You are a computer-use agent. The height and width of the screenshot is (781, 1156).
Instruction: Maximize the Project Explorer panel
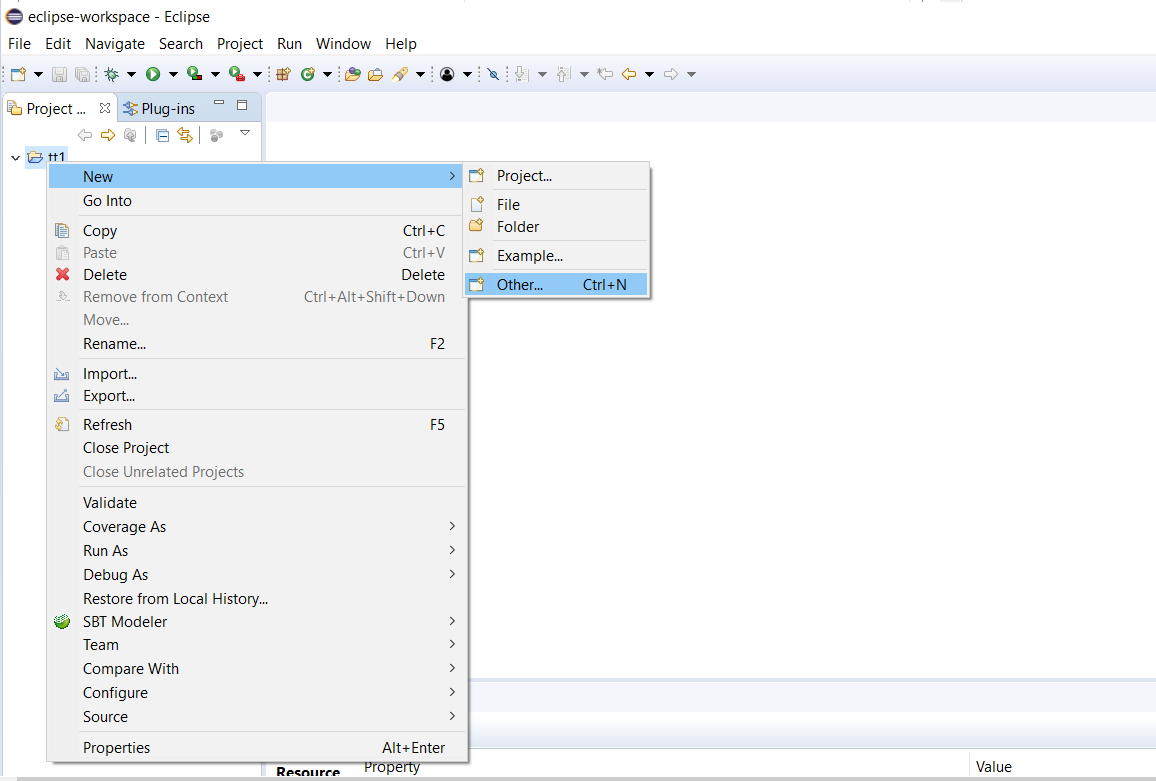point(242,105)
